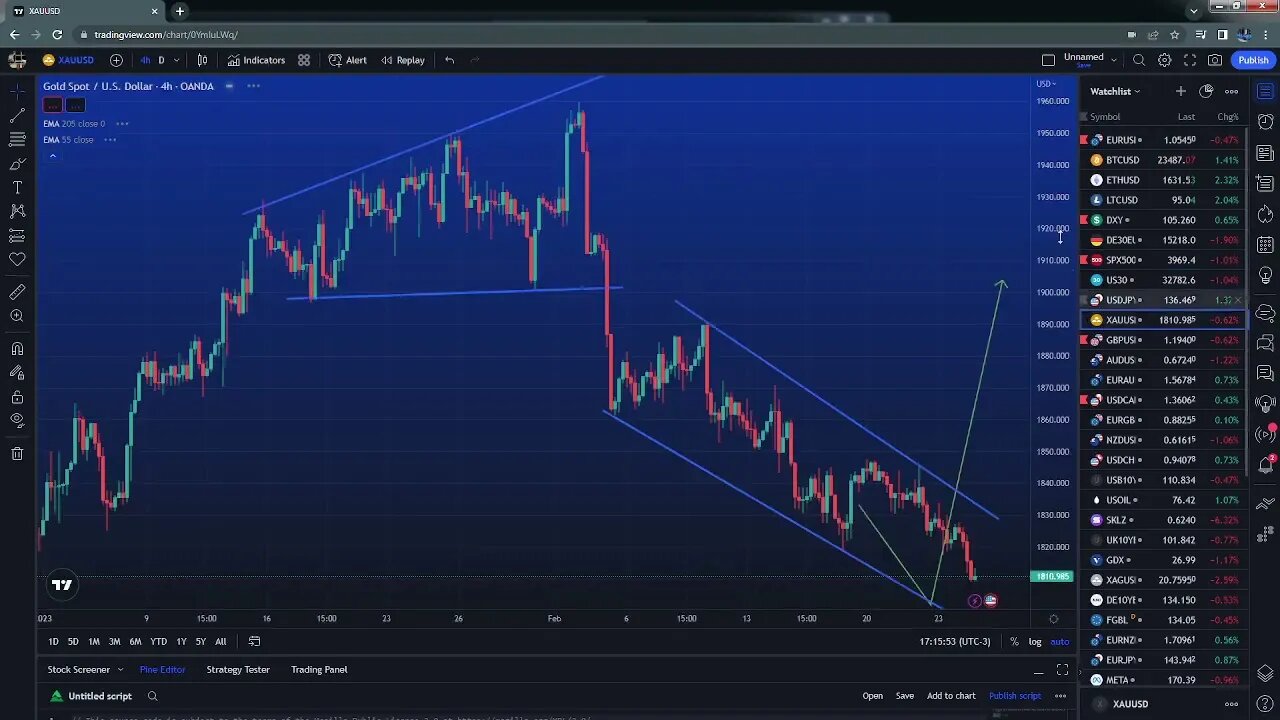Click the Publish script link

[x=1015, y=696]
